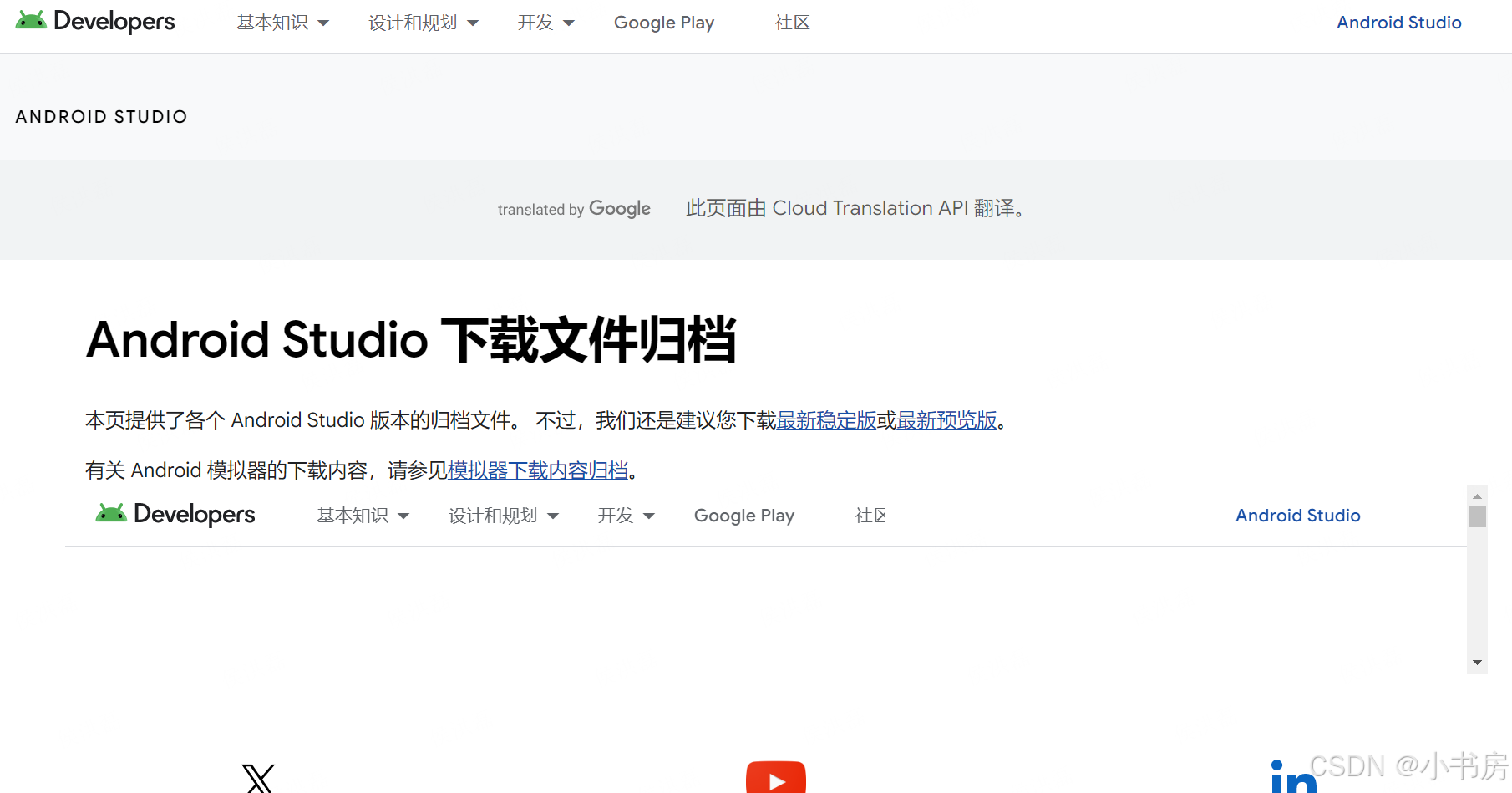Click the Android Developers logo

[94, 22]
